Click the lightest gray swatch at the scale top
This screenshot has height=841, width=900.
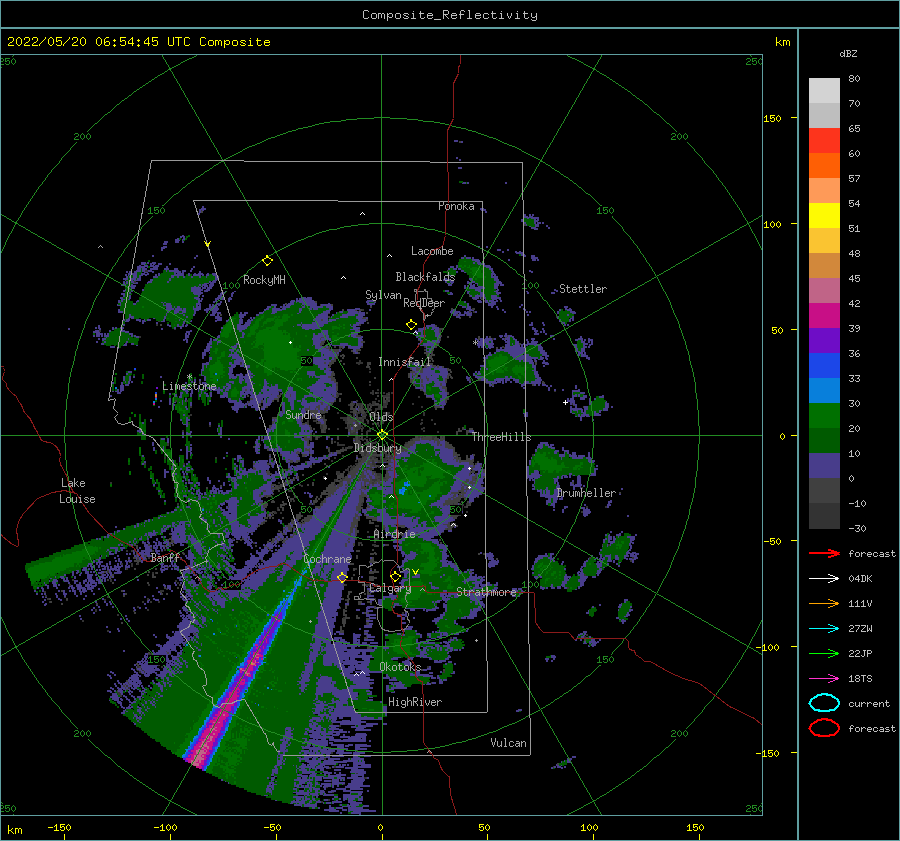tap(824, 91)
